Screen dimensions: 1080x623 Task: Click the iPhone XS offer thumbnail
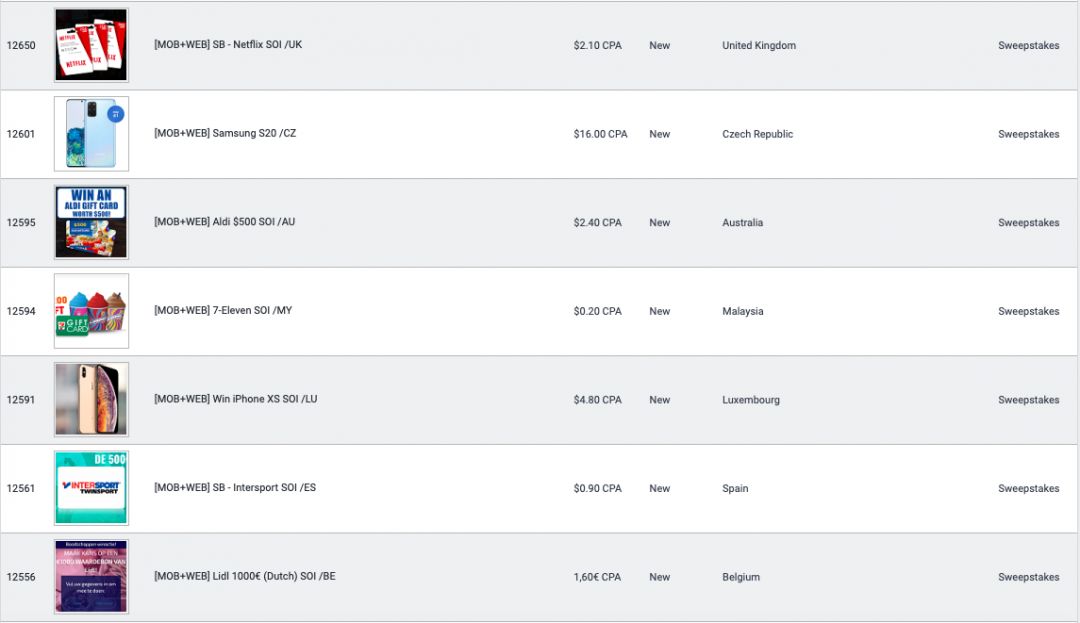[91, 399]
